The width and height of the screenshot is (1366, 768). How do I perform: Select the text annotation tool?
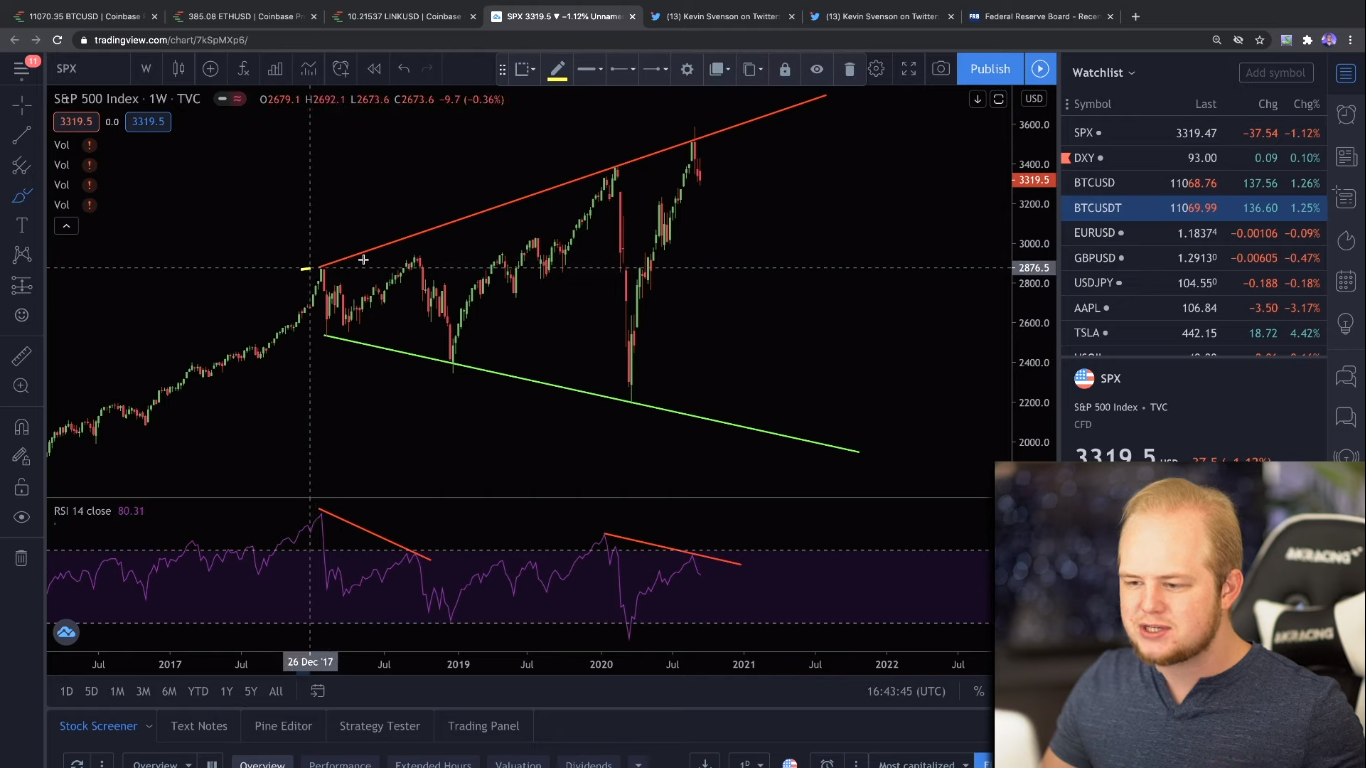click(21, 225)
